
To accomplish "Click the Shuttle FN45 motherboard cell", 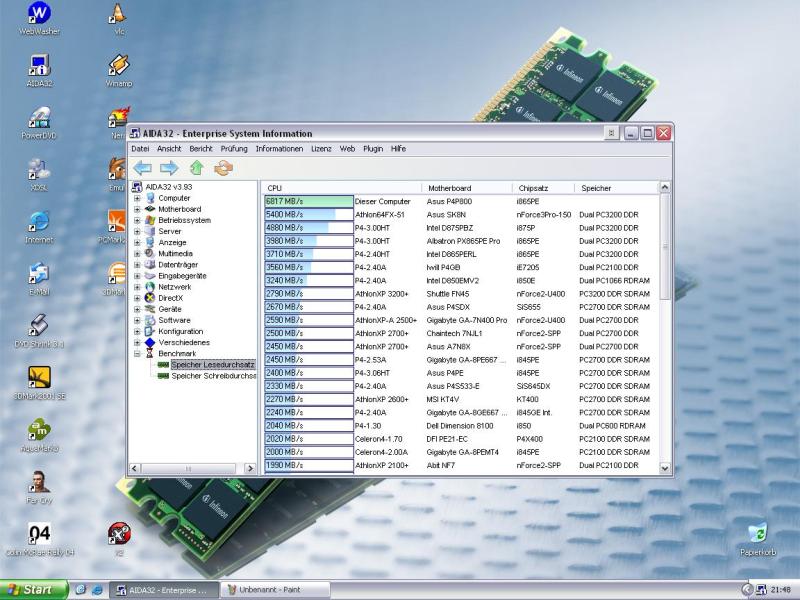I will pyautogui.click(x=447, y=294).
